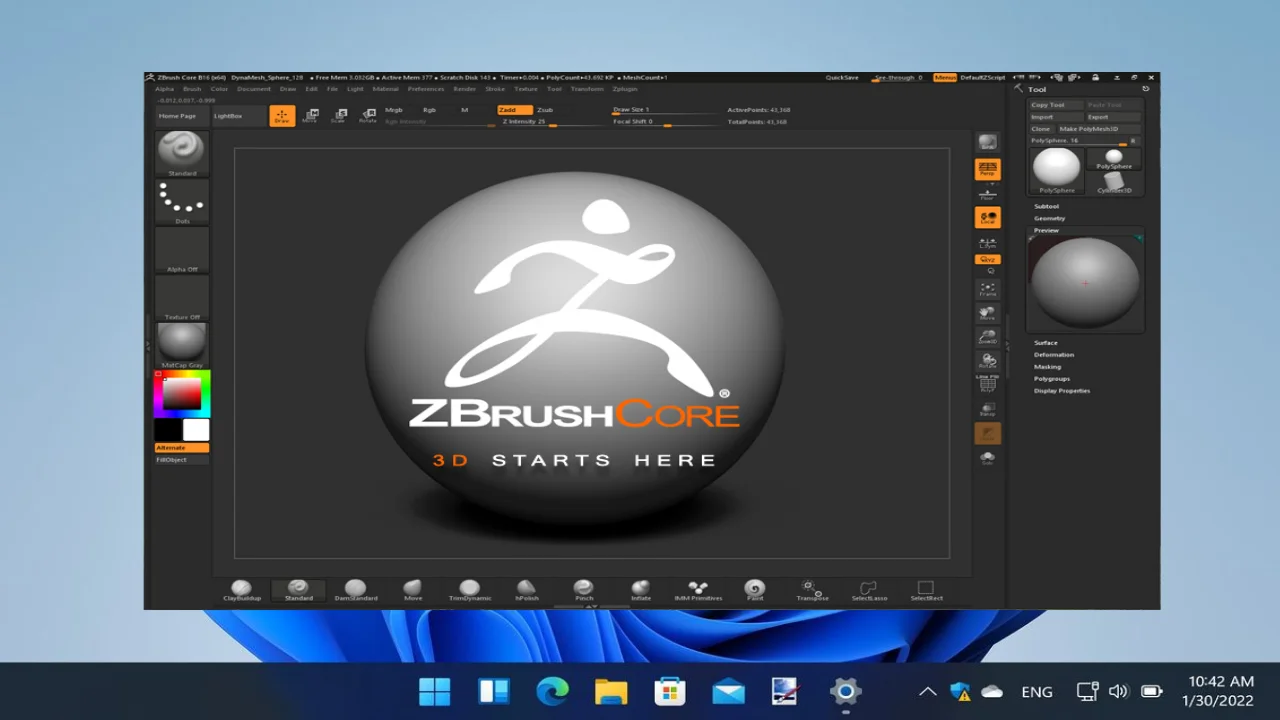This screenshot has height=720, width=1280.
Task: Toggle Mrgb paint mode
Action: (x=394, y=110)
